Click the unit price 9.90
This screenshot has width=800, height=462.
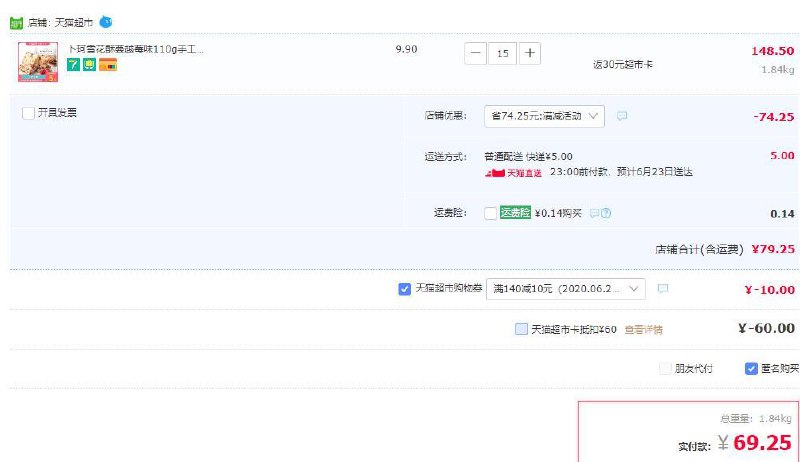click(406, 49)
